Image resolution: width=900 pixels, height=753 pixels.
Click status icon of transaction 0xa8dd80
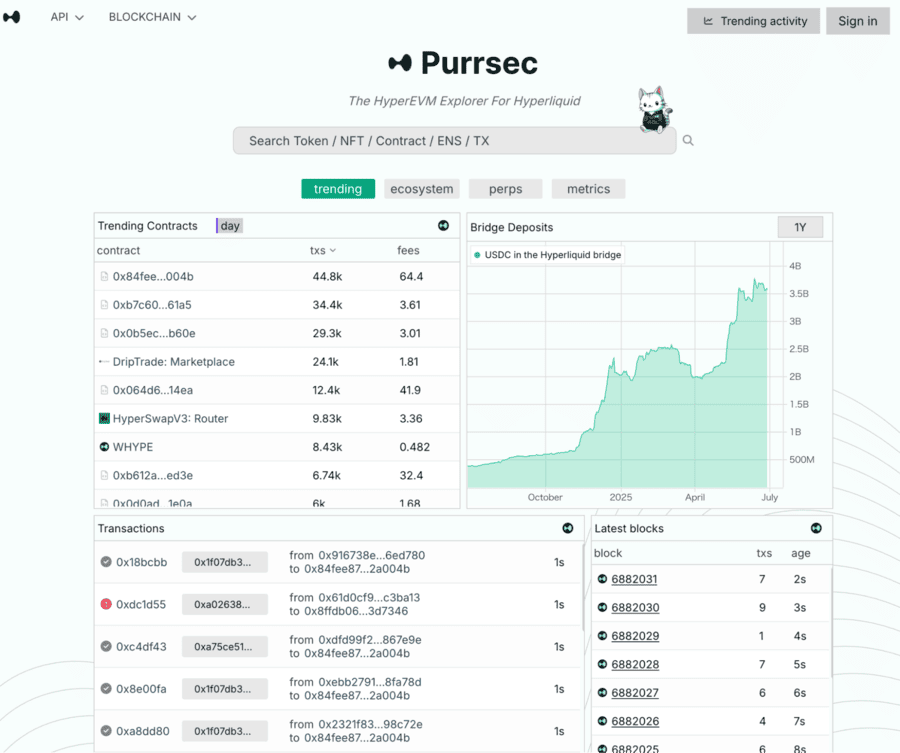pyautogui.click(x=106, y=731)
